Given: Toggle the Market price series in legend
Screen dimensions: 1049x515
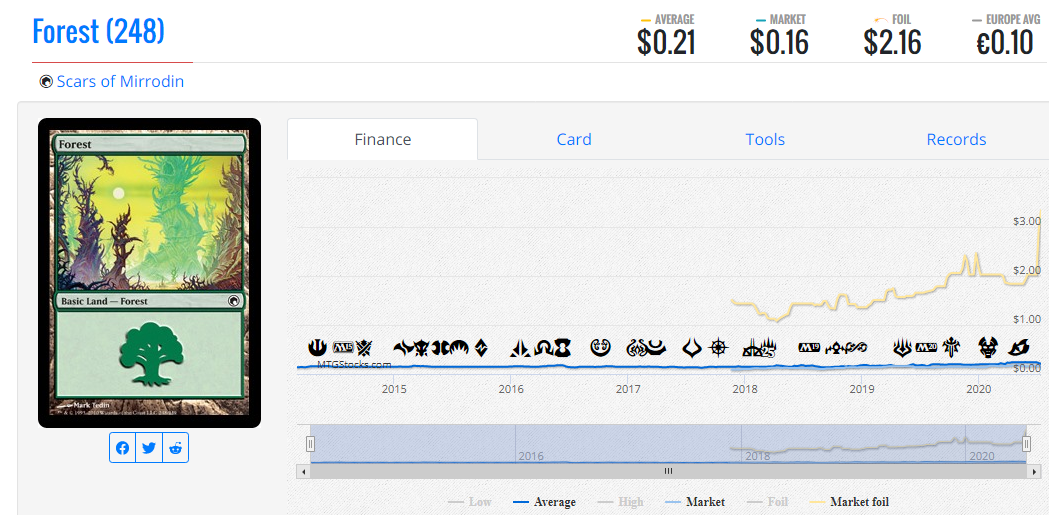Looking at the screenshot, I should [694, 502].
